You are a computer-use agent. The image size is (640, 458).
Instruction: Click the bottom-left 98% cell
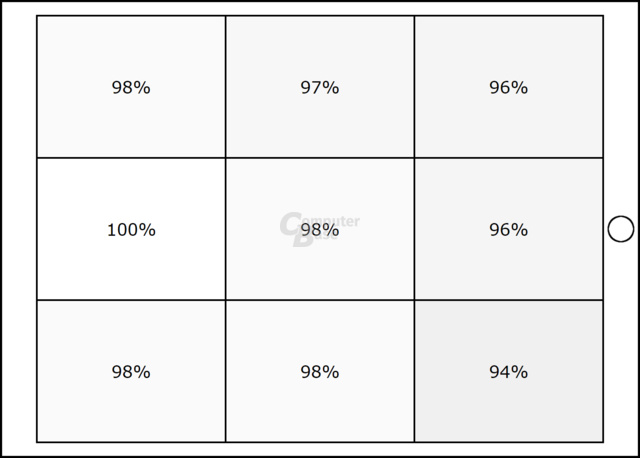click(131, 371)
